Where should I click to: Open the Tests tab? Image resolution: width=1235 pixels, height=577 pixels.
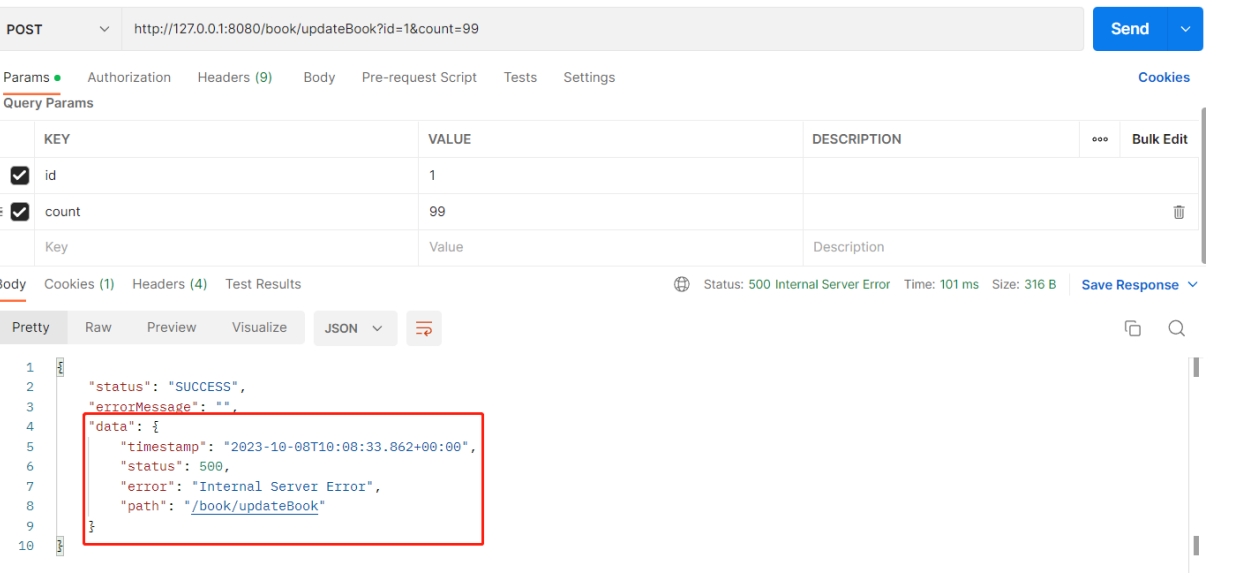pyautogui.click(x=520, y=77)
